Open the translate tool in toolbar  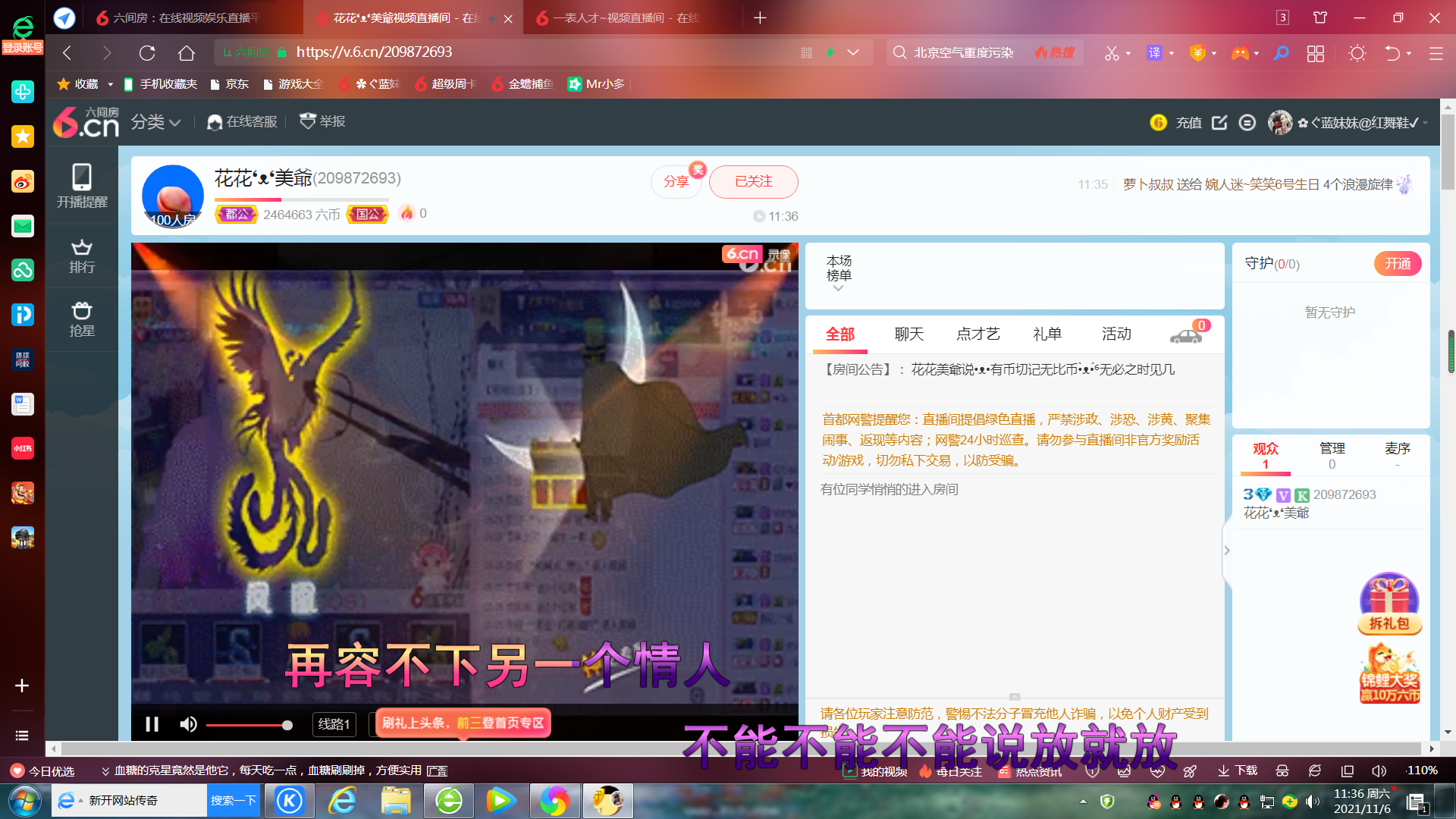click(1154, 53)
